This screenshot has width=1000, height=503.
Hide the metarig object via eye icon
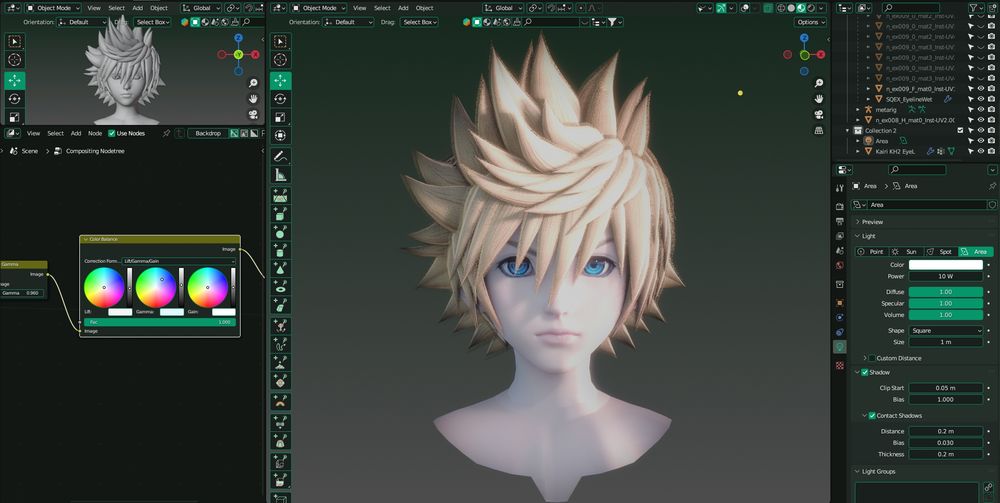click(981, 110)
